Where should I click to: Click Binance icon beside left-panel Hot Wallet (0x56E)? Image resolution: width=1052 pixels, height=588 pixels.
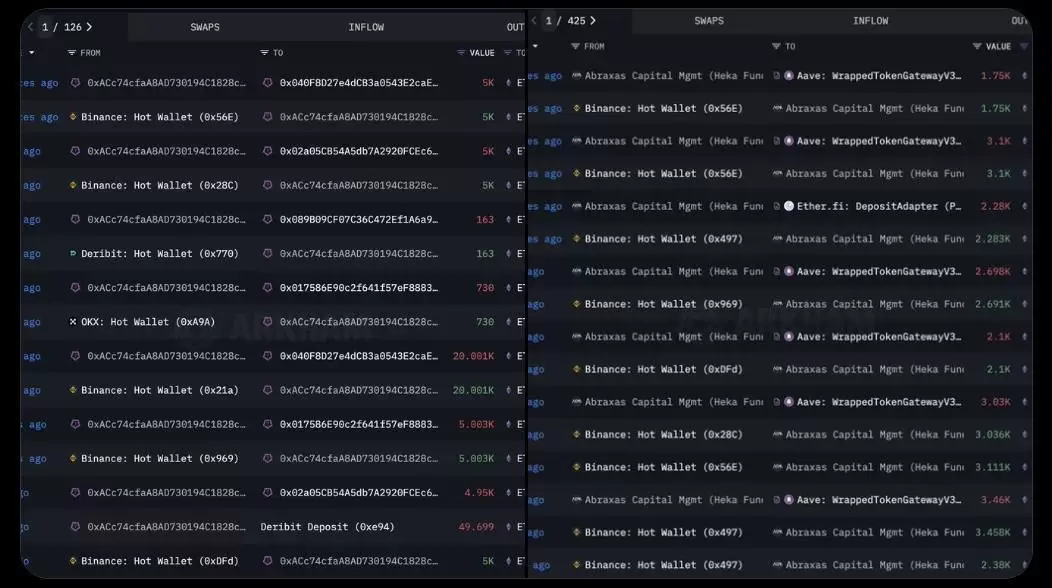72,117
